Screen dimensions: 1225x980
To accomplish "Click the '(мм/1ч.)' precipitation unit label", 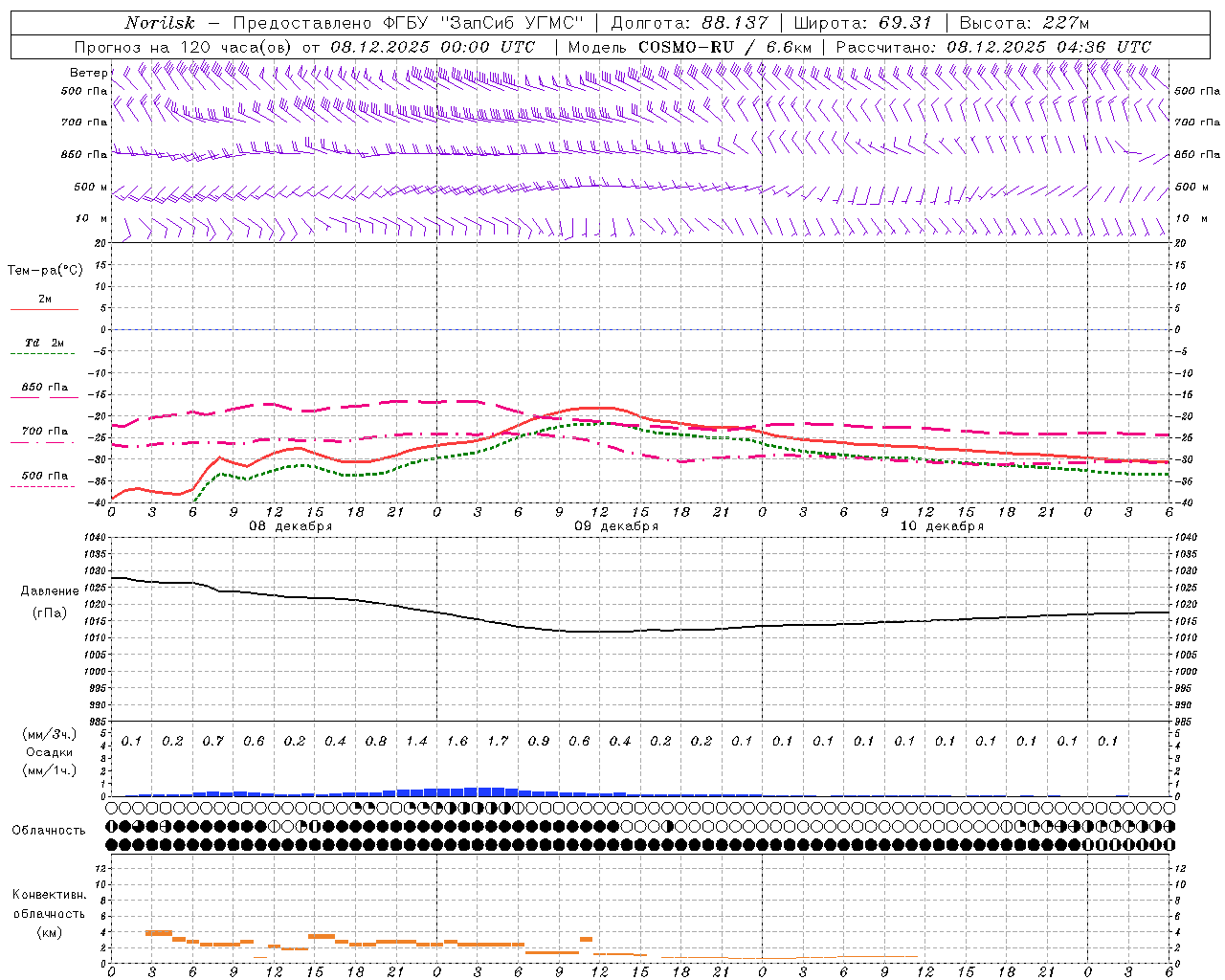I will point(48,770).
